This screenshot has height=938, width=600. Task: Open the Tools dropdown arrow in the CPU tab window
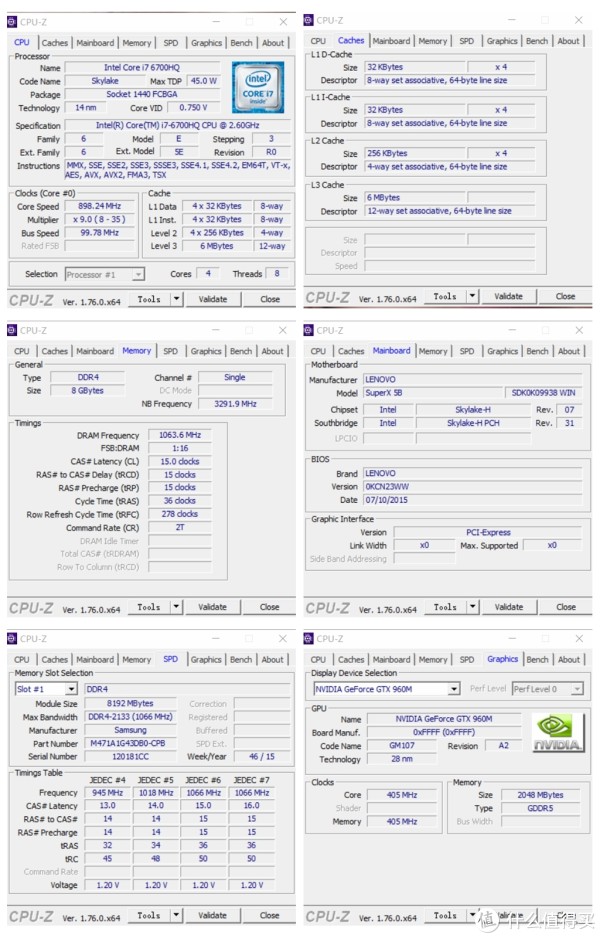pyautogui.click(x=176, y=299)
